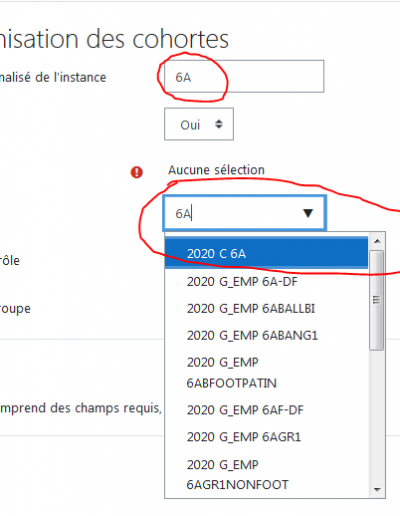This screenshot has width=400, height=516.
Task: Click the Aucune sélection text
Action: click(x=216, y=170)
